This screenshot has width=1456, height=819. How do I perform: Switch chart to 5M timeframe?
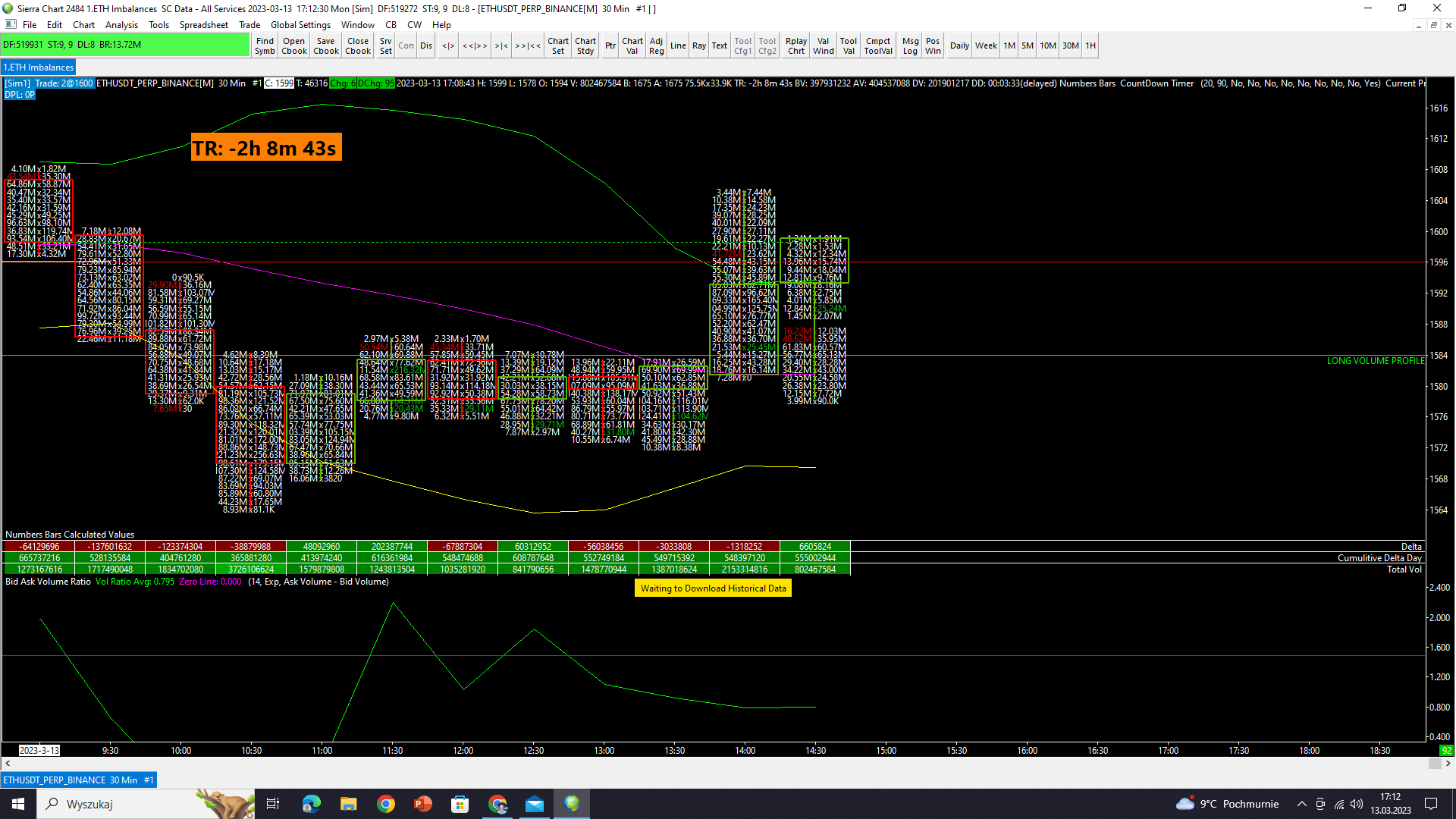(x=1027, y=46)
